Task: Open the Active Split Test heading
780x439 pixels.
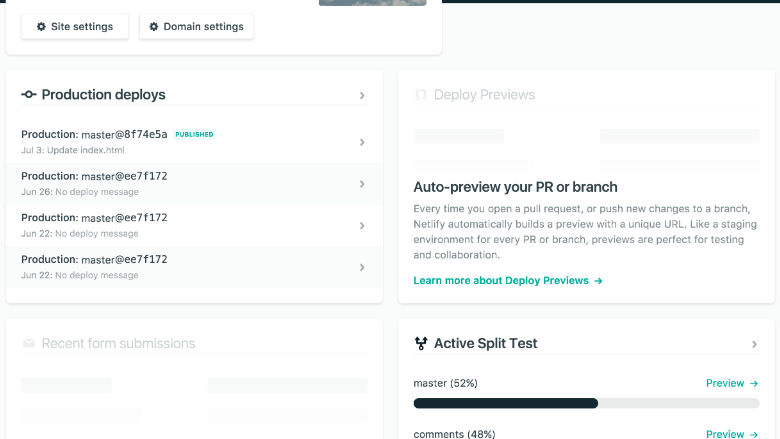Action: (x=485, y=344)
